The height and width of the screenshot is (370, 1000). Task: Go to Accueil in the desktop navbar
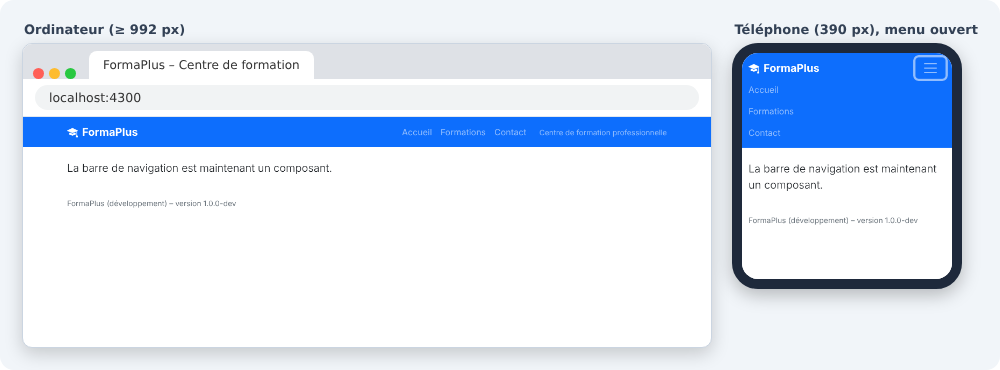416,132
